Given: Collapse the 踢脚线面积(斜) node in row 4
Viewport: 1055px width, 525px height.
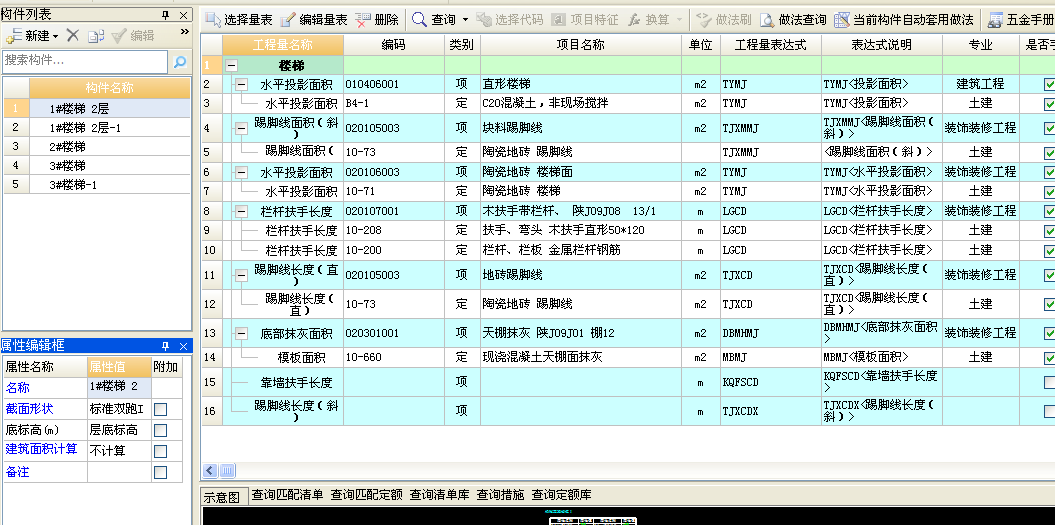Looking at the screenshot, I should coord(242,128).
